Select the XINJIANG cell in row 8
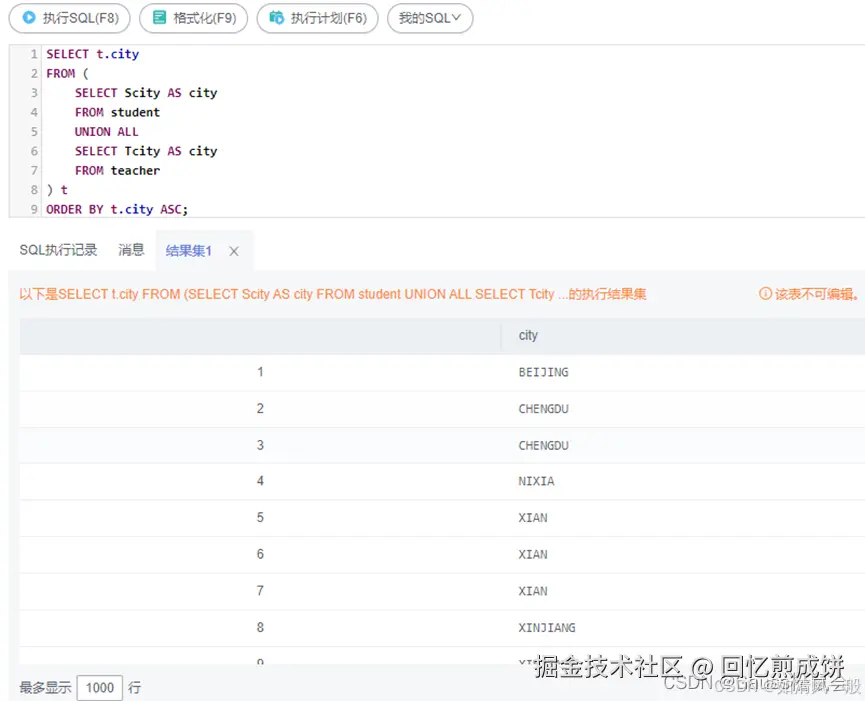 pos(547,628)
